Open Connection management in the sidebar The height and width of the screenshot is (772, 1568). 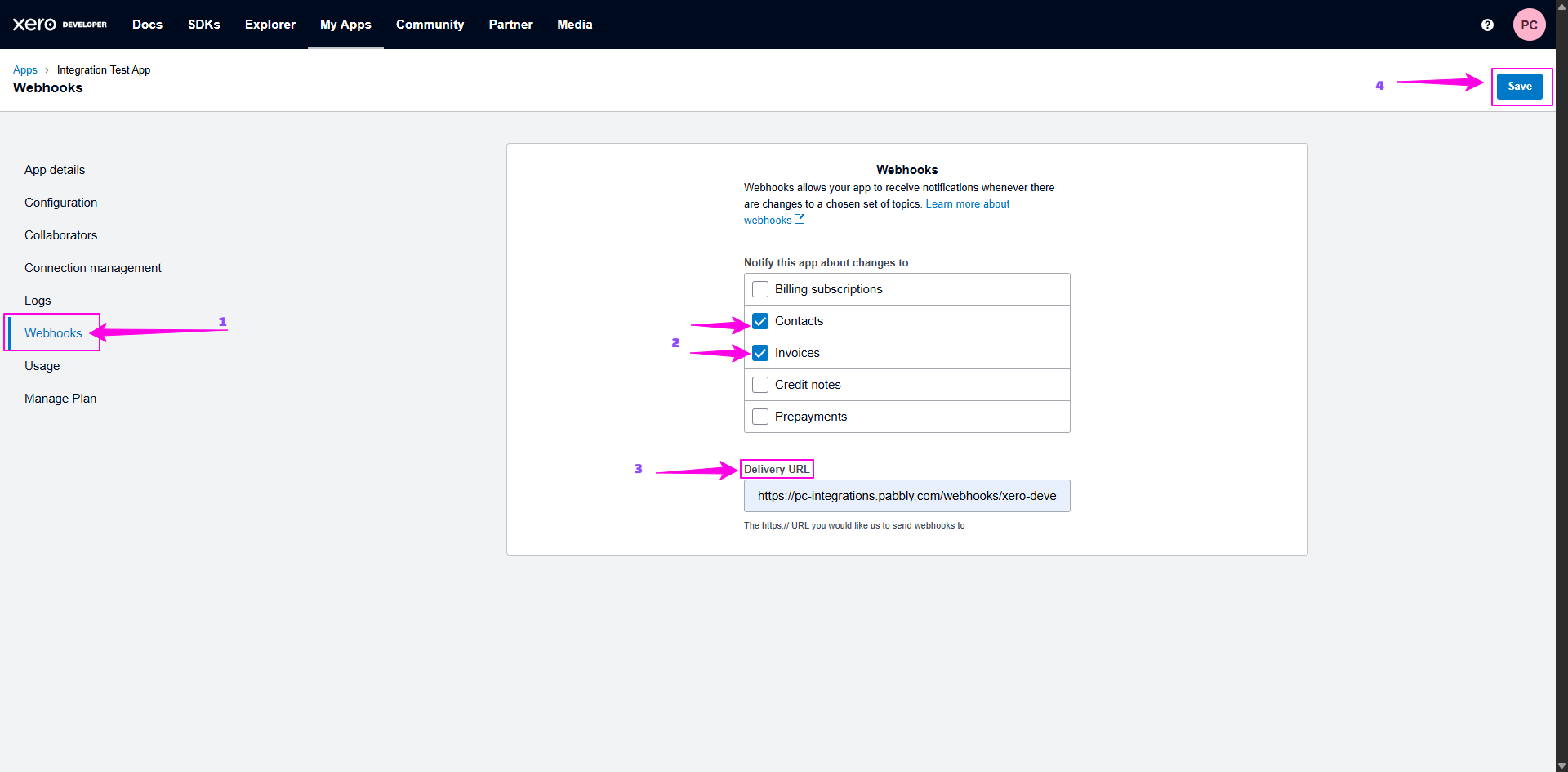coord(93,268)
